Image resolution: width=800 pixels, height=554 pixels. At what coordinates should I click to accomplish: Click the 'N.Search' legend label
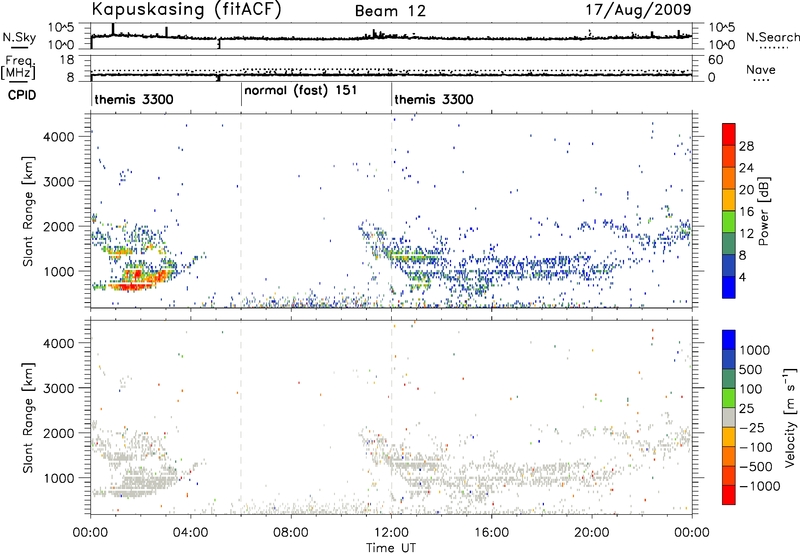click(x=772, y=37)
